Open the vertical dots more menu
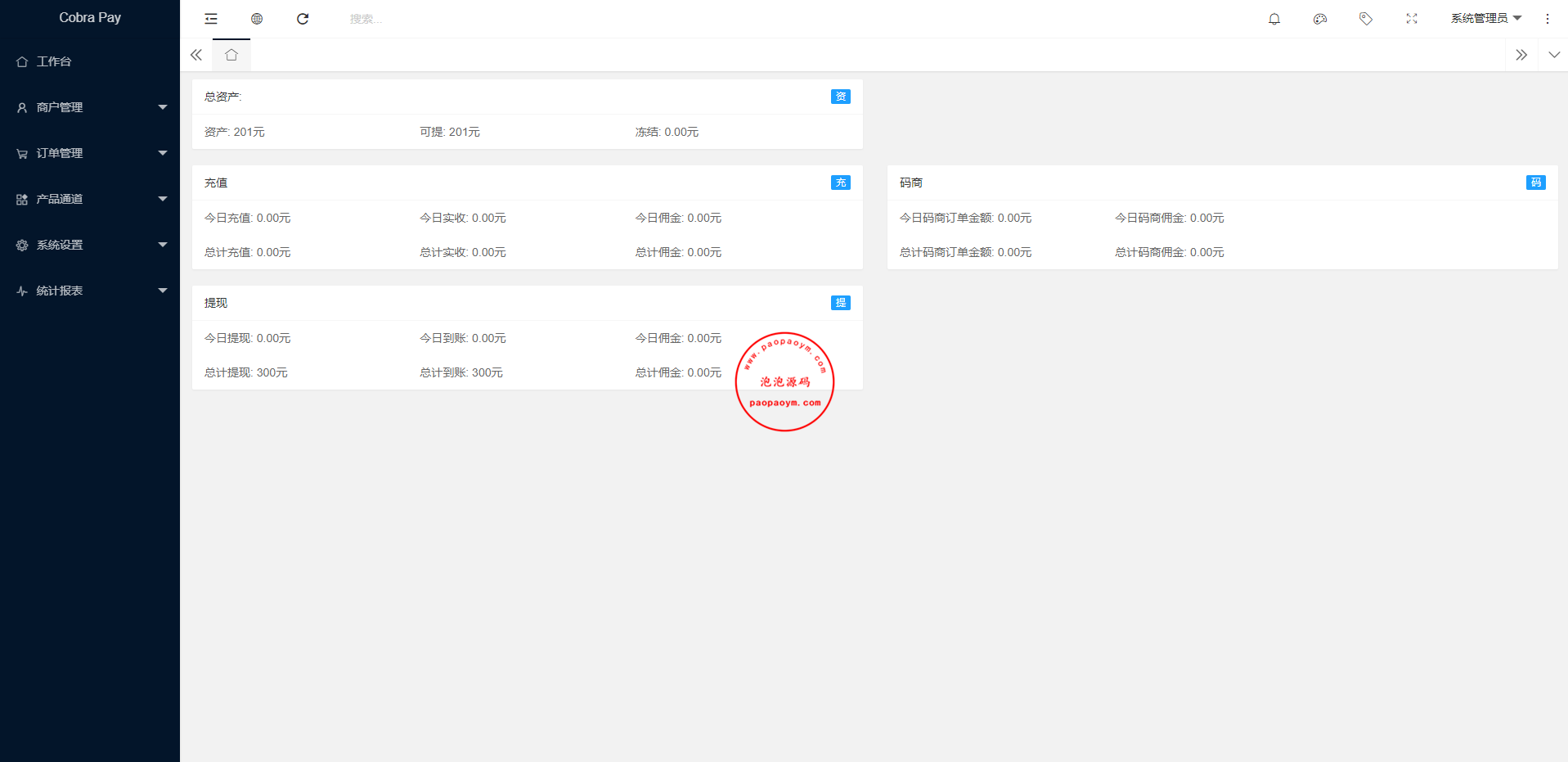 point(1547,19)
